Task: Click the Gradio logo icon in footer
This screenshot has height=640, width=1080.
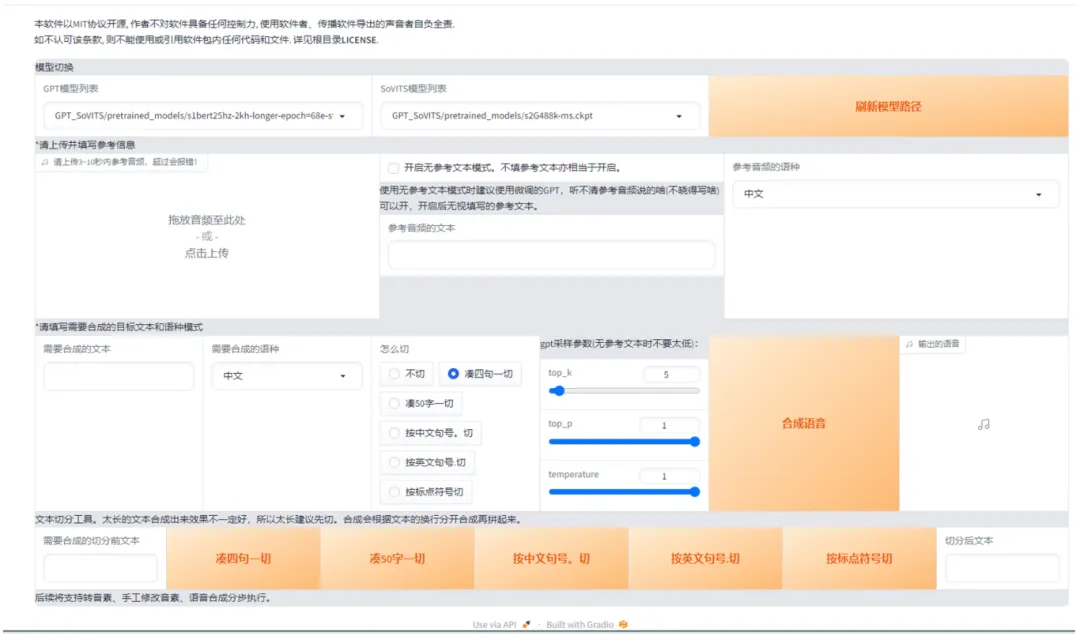Action: coord(623,625)
